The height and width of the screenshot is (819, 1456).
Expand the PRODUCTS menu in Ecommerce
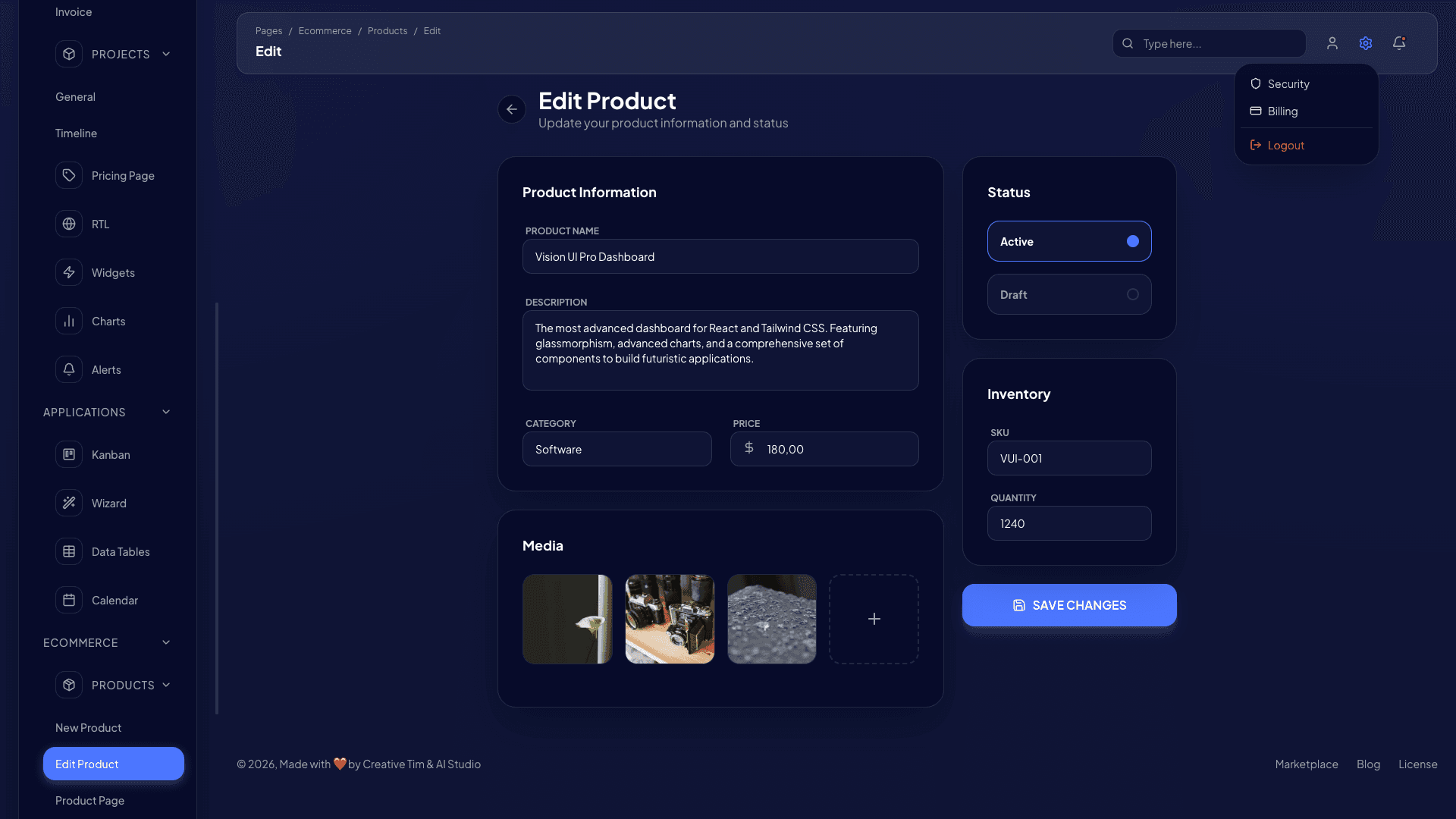166,685
